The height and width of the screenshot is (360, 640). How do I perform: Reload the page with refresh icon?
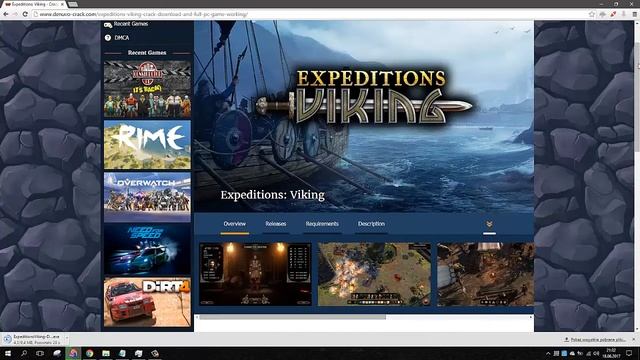[x=25, y=14]
